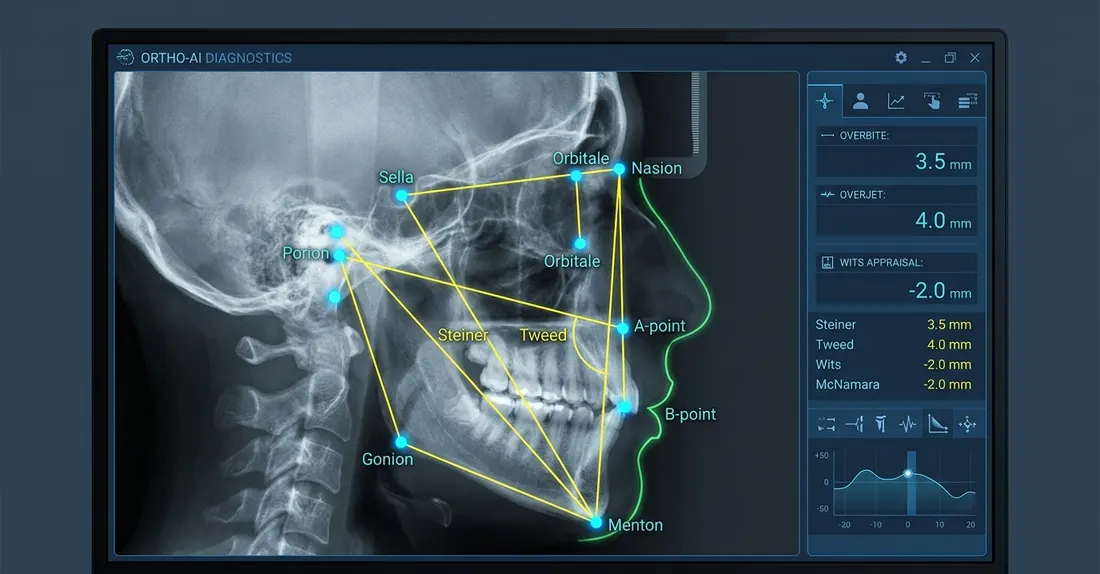Select the touch pointer interaction tab
This screenshot has width=1100, height=574.
point(932,101)
